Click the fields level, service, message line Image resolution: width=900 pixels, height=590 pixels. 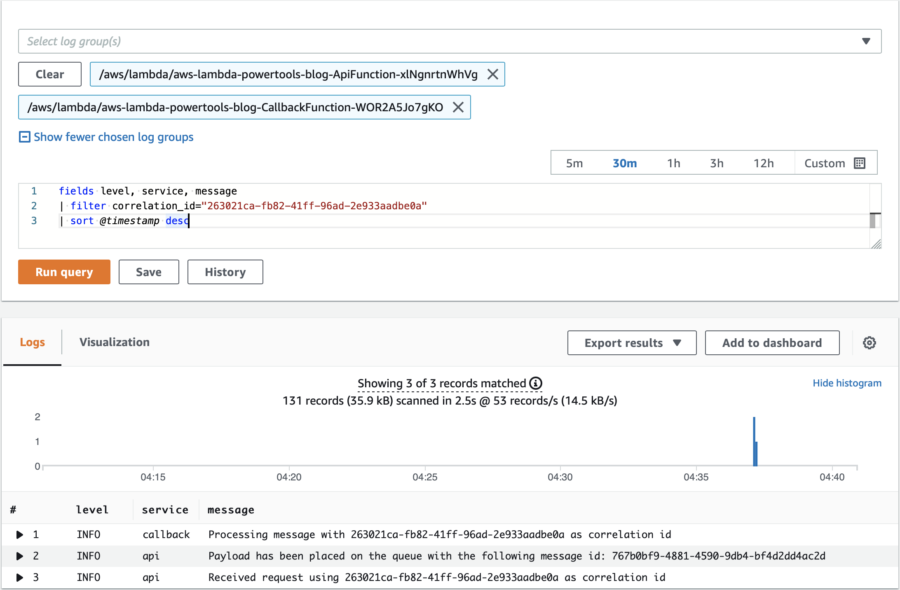[x=148, y=191]
